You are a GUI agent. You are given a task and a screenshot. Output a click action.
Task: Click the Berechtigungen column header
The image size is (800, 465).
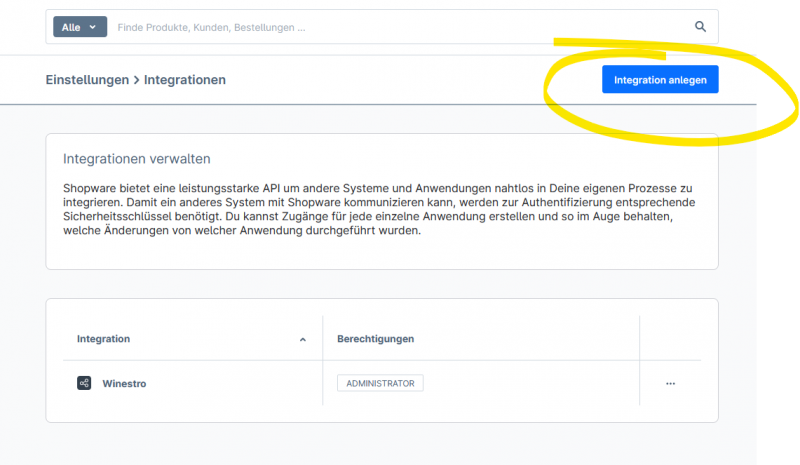point(376,339)
